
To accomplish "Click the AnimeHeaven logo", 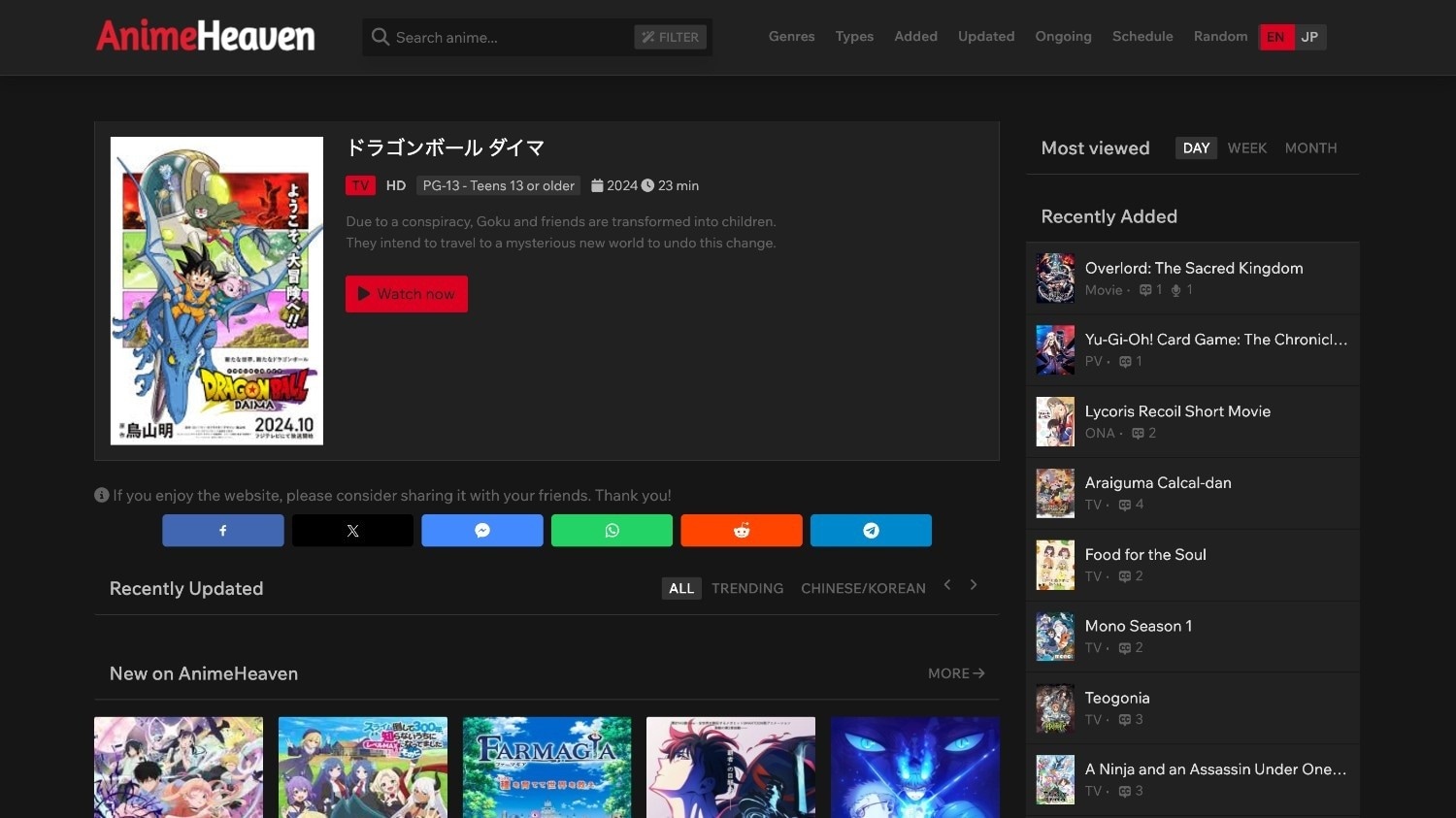I will tap(206, 37).
